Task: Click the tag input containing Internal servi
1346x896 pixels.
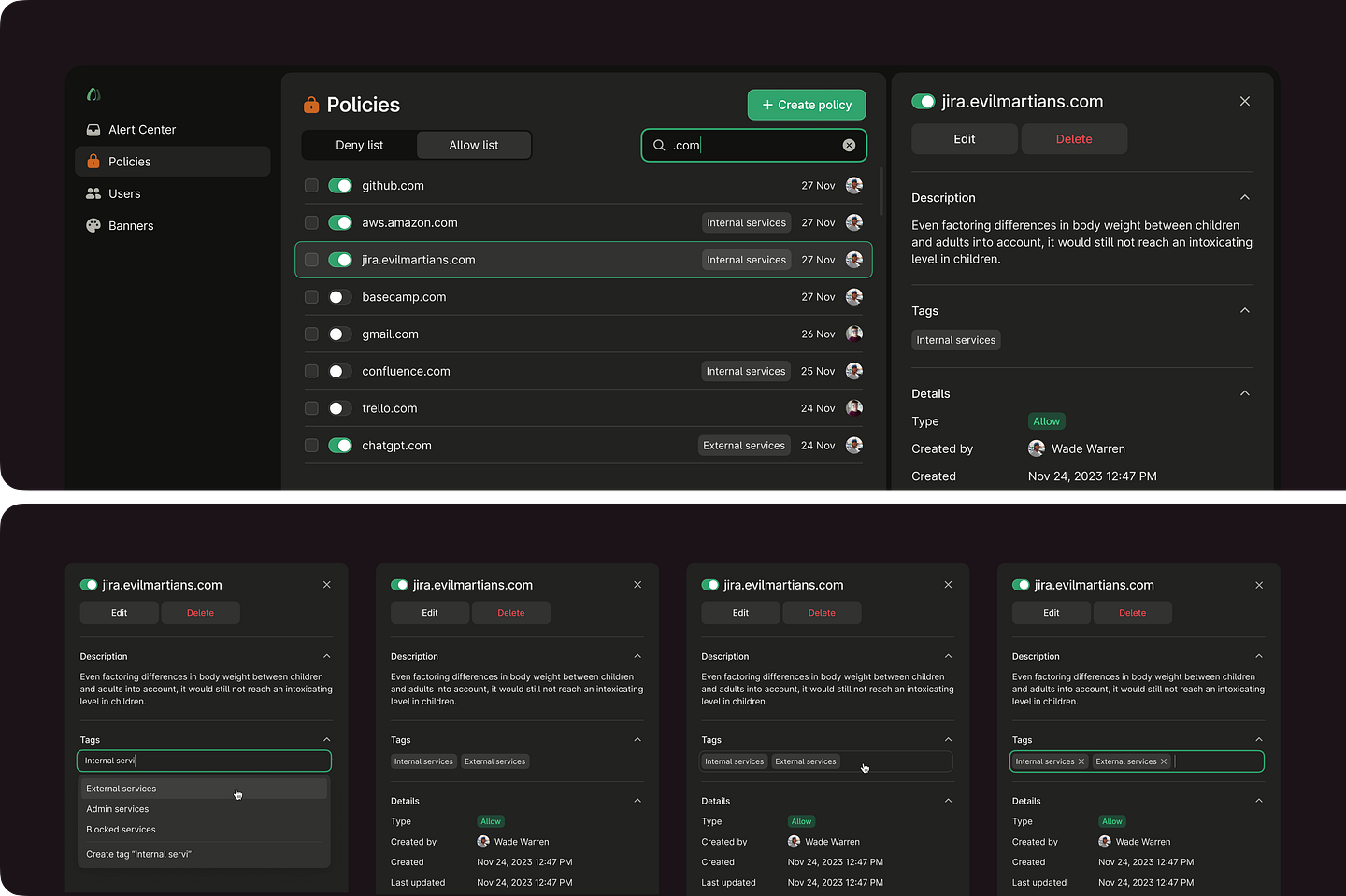Action: pyautogui.click(x=204, y=761)
